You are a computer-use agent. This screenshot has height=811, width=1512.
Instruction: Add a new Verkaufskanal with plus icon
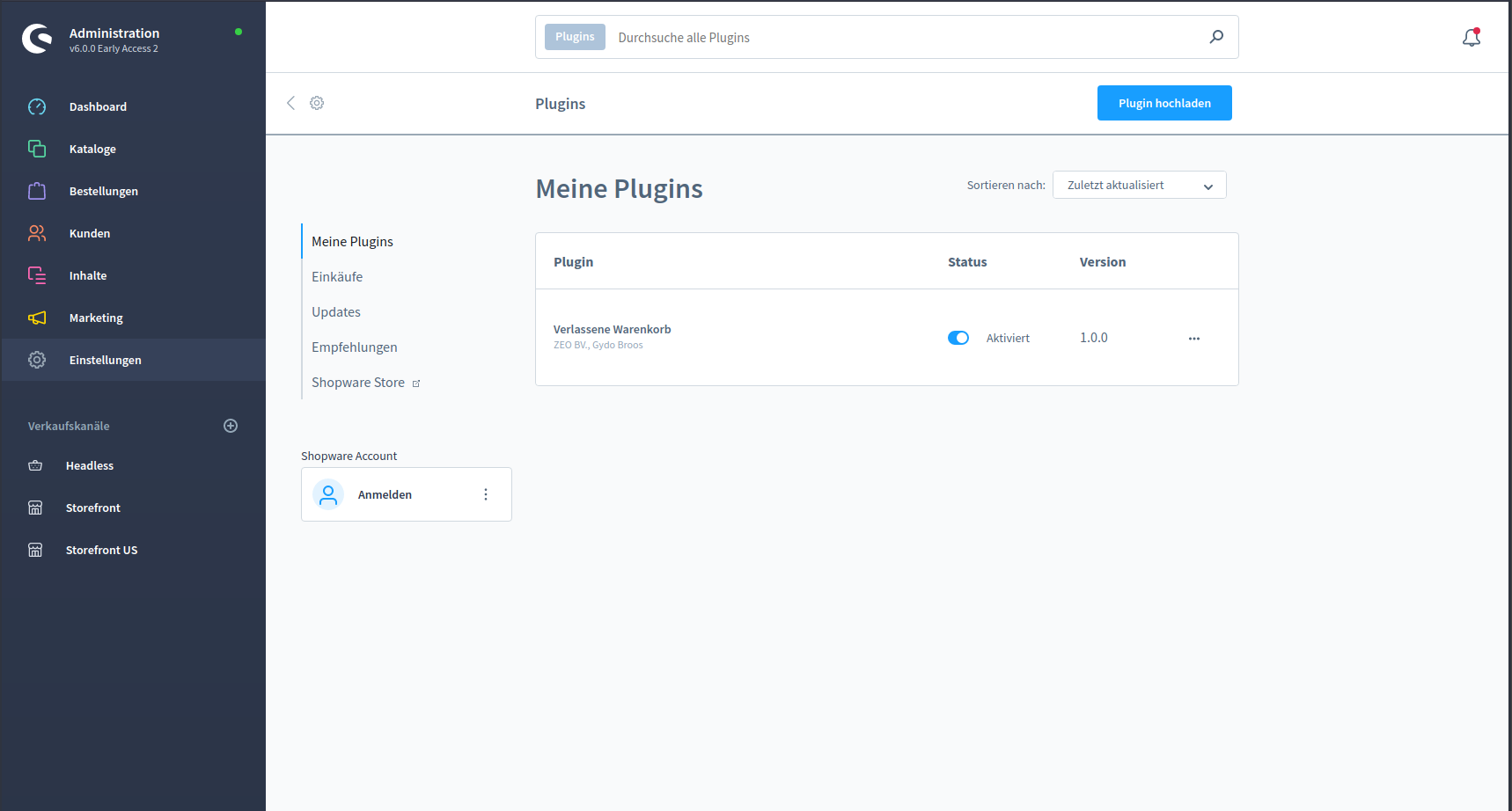pos(231,426)
